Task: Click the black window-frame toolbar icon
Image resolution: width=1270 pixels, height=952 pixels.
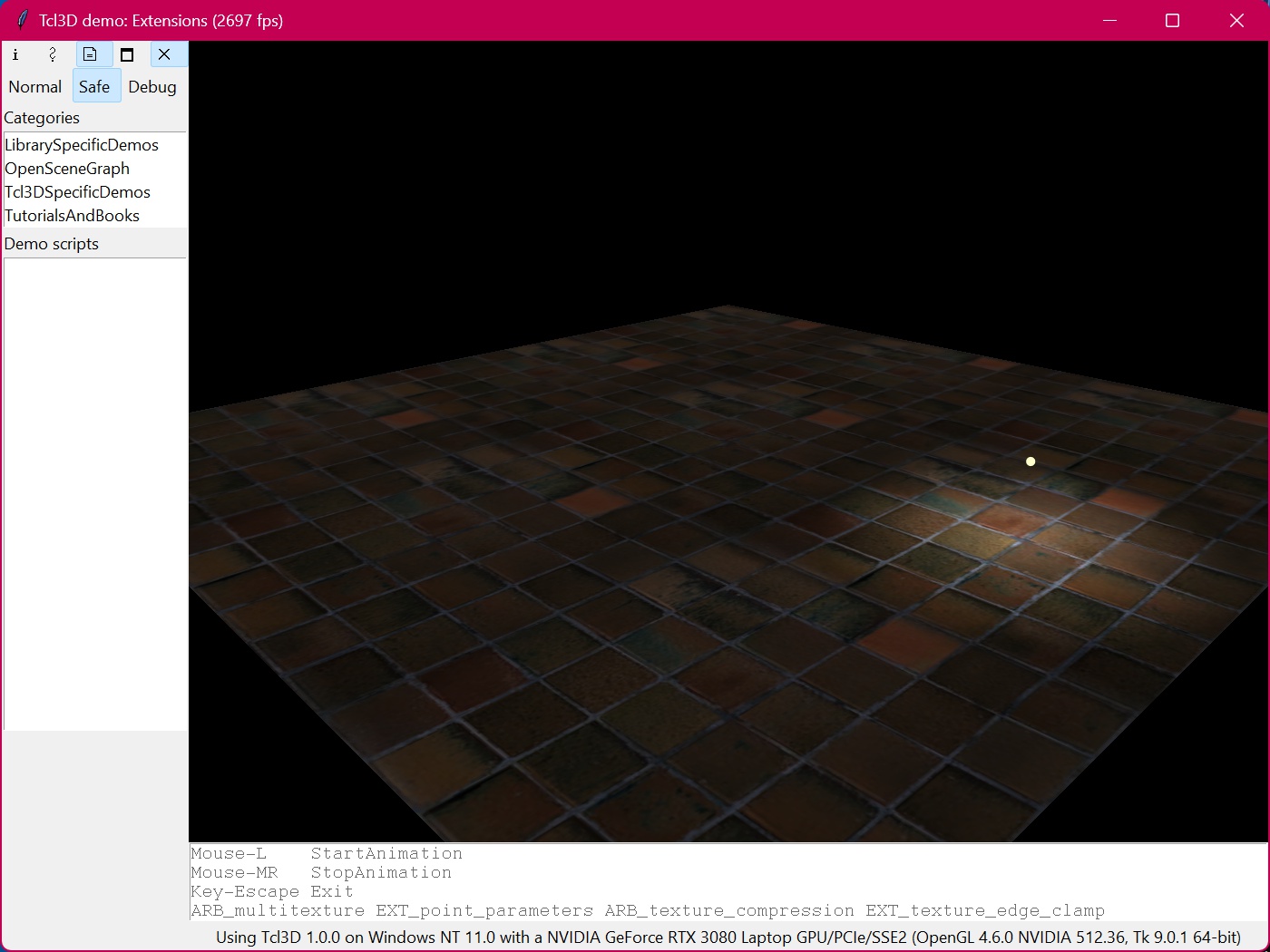Action: pos(127,54)
